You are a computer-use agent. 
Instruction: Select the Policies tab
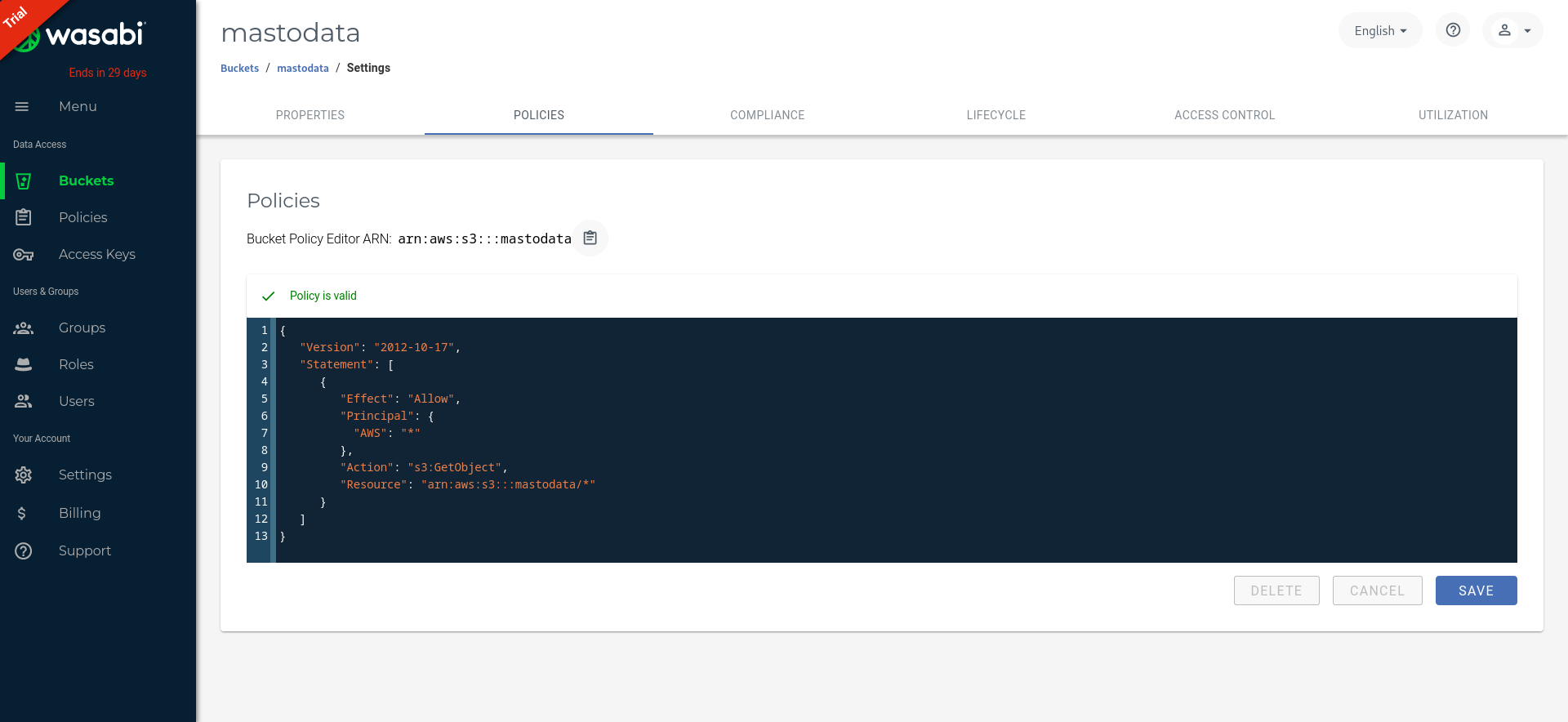tap(539, 115)
